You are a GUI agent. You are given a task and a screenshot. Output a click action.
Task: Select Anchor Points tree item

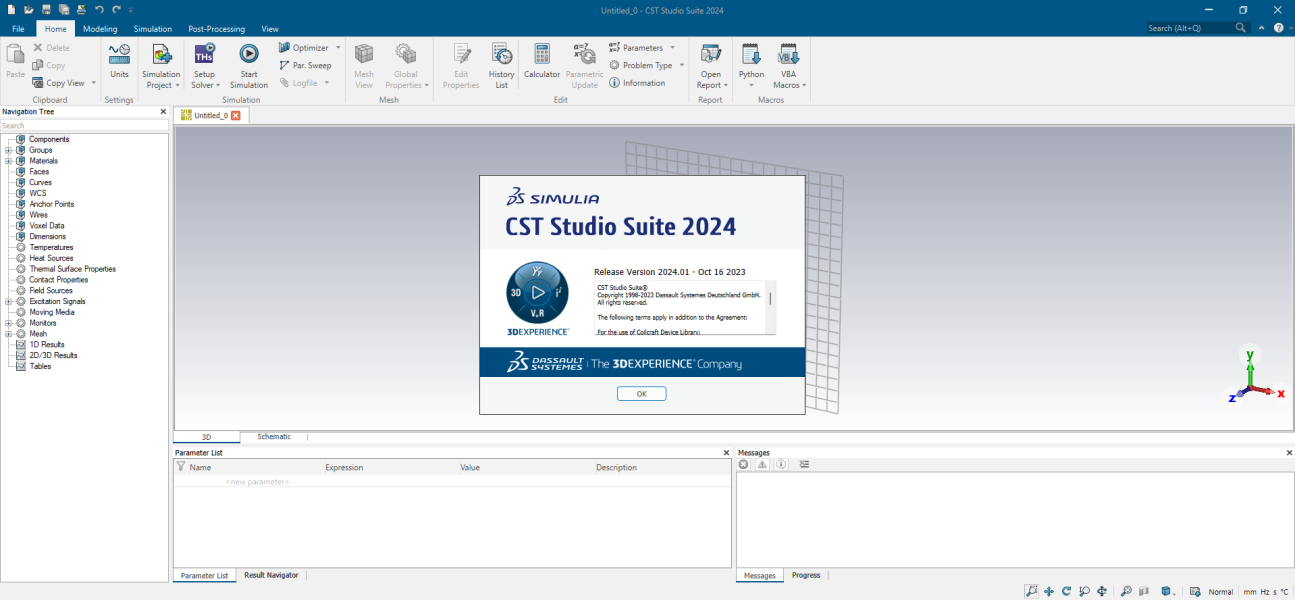[51, 204]
